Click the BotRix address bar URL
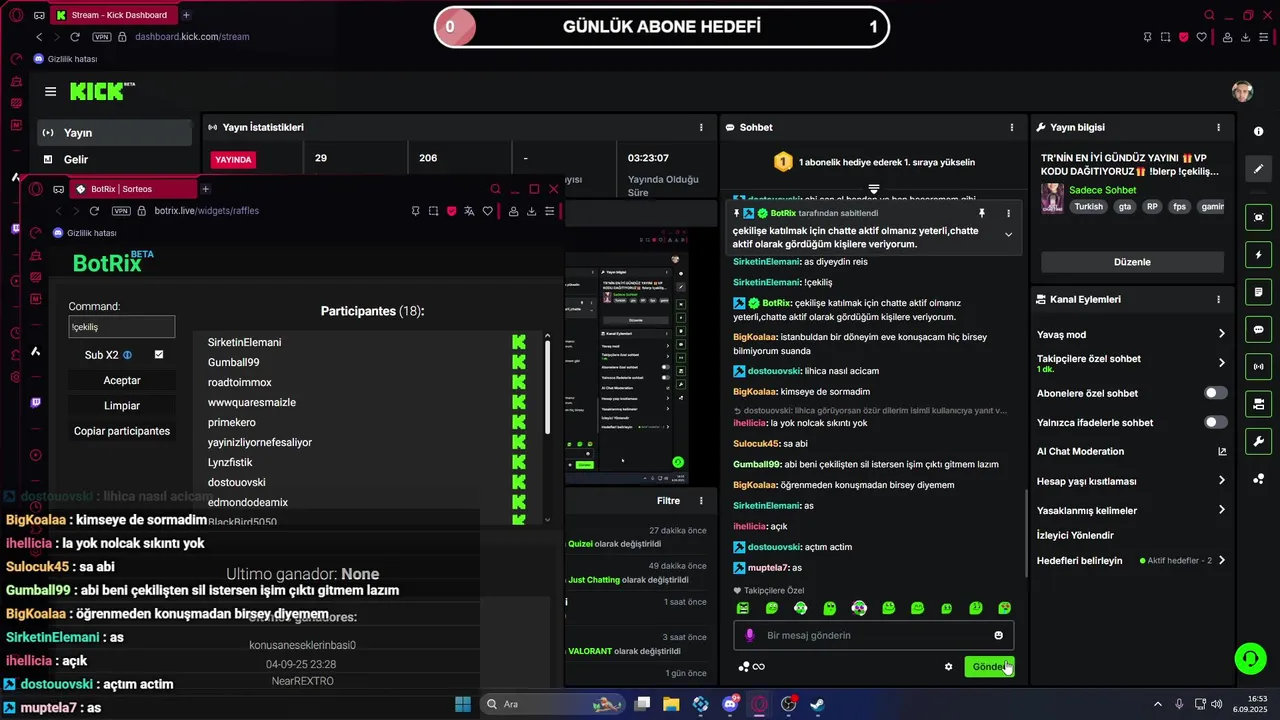Viewport: 1280px width, 720px height. point(206,211)
